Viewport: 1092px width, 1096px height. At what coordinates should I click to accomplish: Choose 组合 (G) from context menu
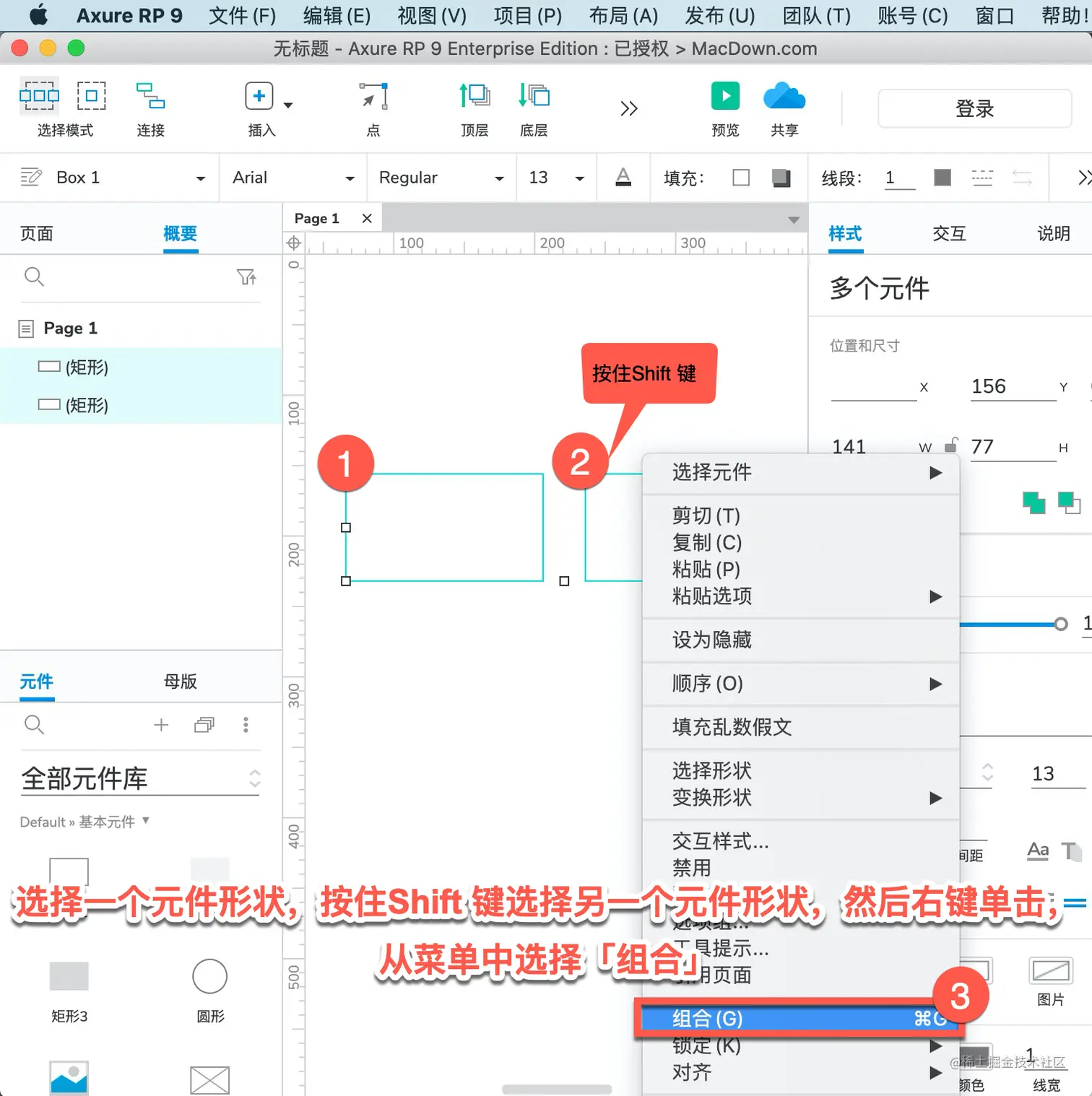pos(799,1018)
